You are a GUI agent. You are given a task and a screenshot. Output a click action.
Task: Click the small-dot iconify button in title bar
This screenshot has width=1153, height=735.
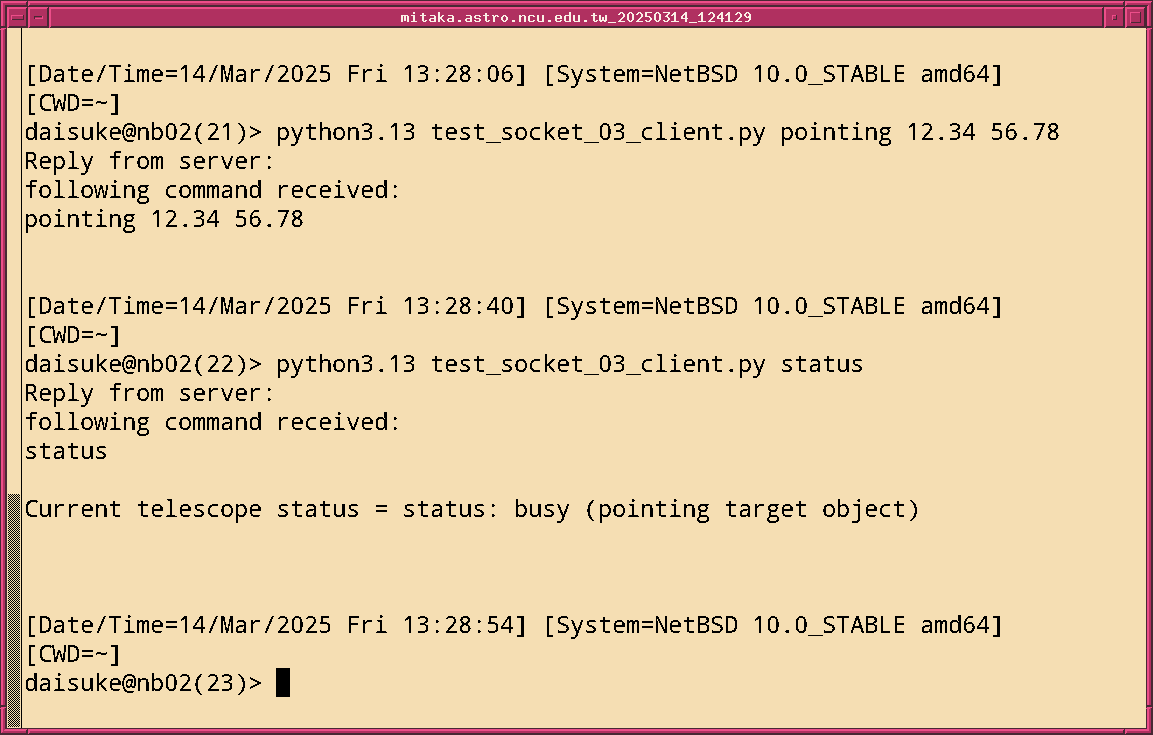click(x=1115, y=17)
